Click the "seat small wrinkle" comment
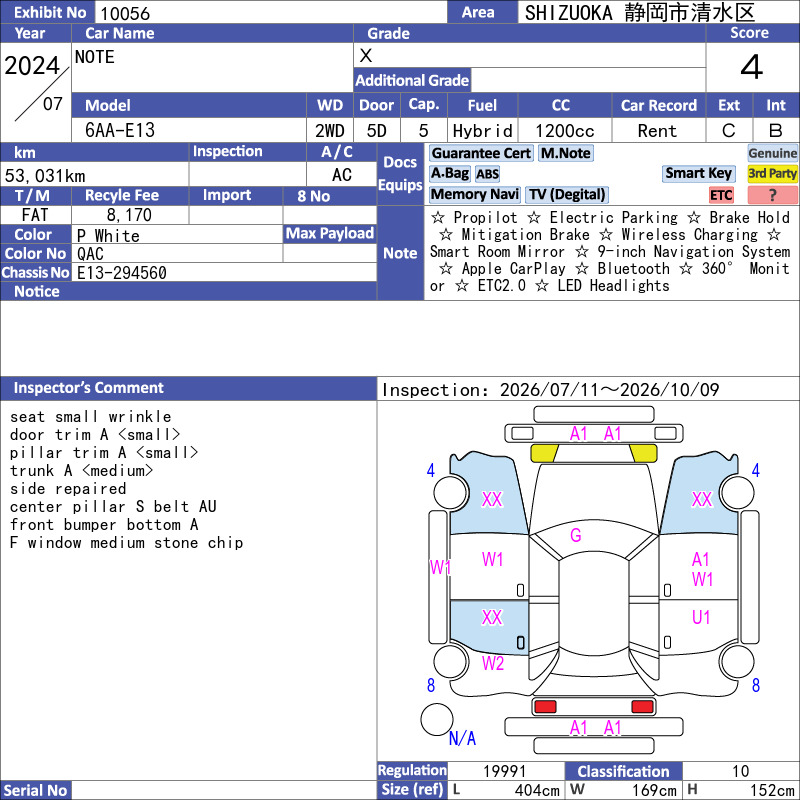This screenshot has width=800, height=800. coord(90,417)
